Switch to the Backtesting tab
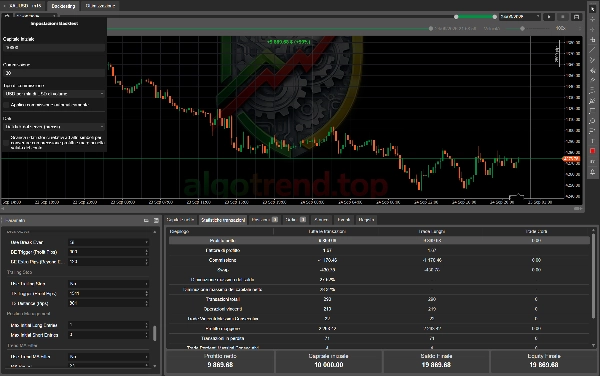The width and height of the screenshot is (600, 376). 63,6
